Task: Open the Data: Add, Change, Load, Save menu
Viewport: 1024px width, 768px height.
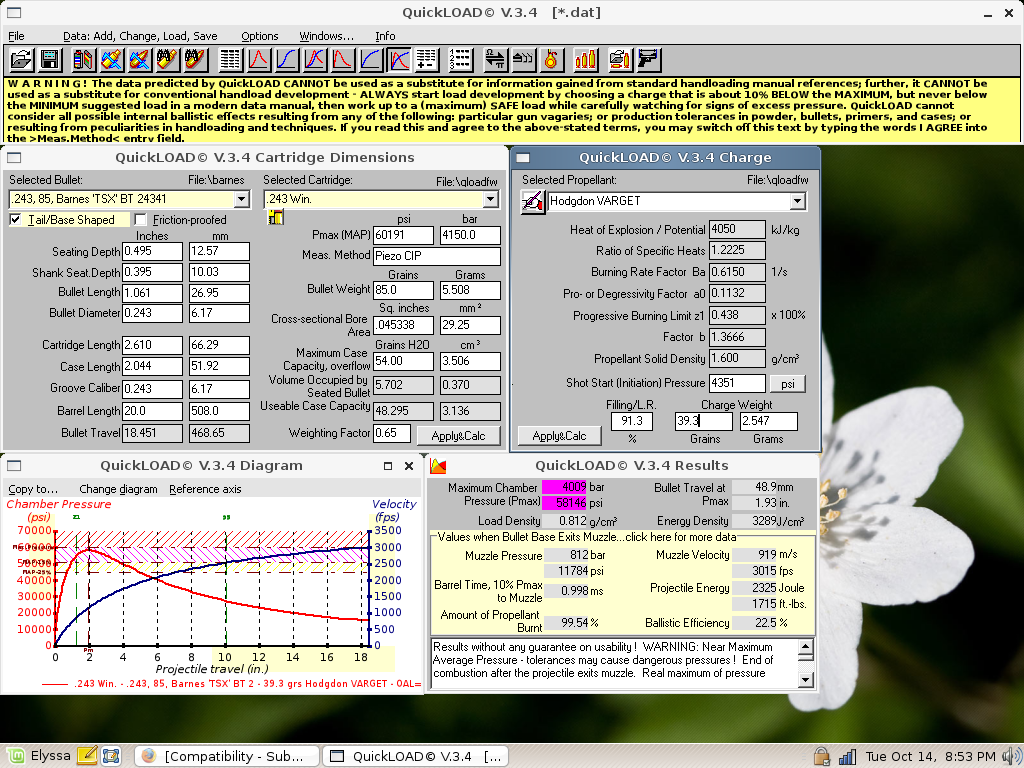Action: (x=140, y=36)
